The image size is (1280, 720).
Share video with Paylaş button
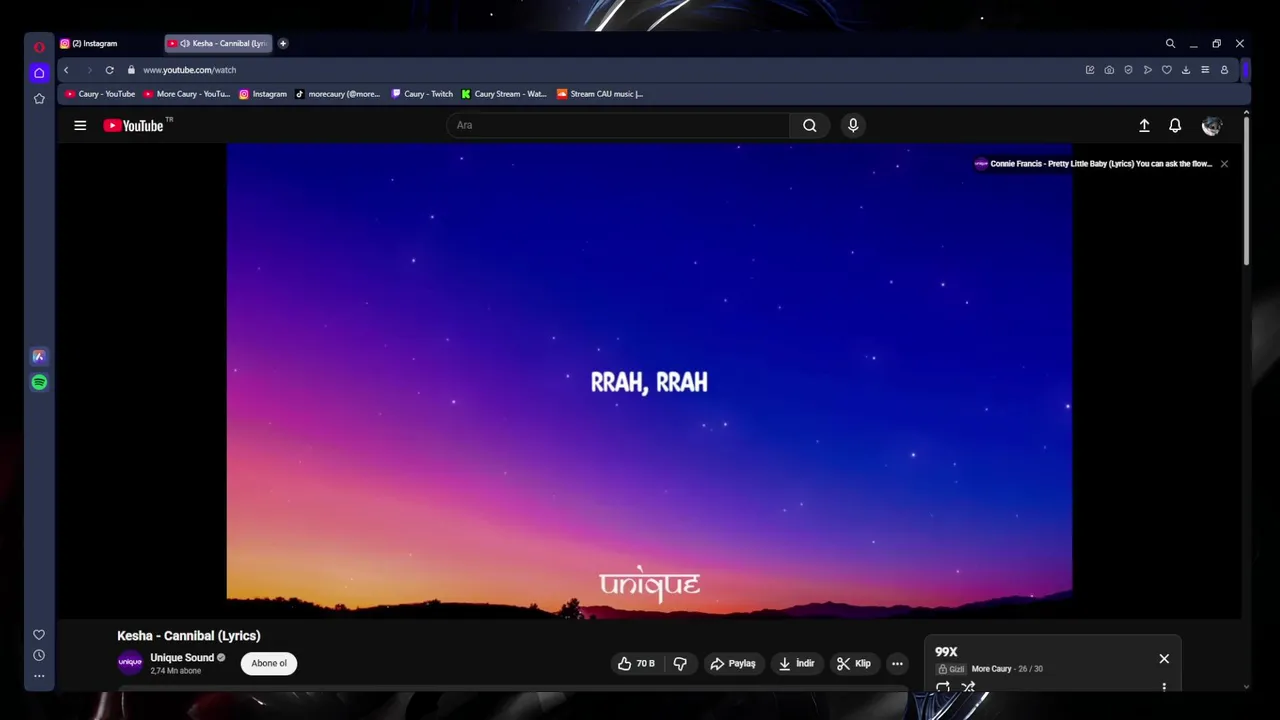click(x=733, y=663)
